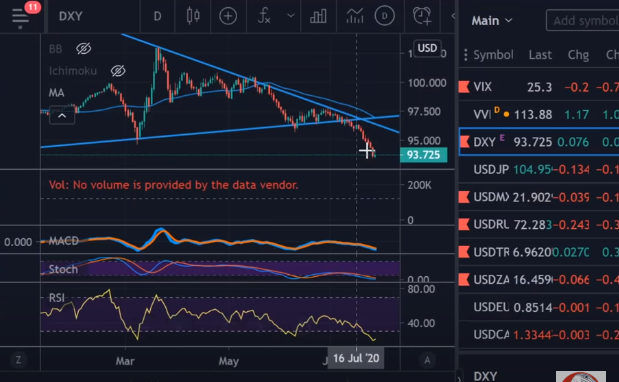Click the Add symbol input field
Viewport: 619px width, 382px height.
click(583, 21)
